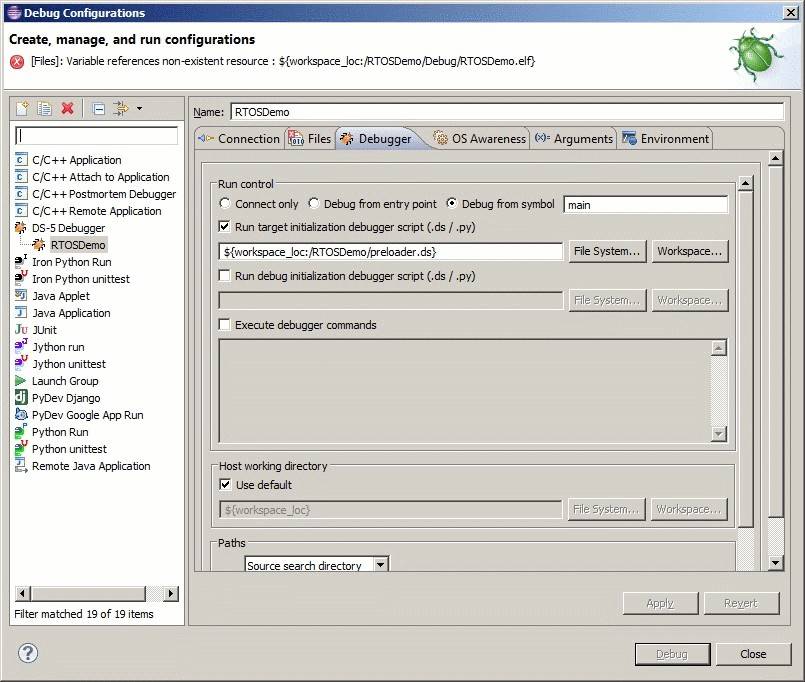This screenshot has width=805, height=682.
Task: Disable Run target initialization debugger script checkbox
Action: click(225, 227)
